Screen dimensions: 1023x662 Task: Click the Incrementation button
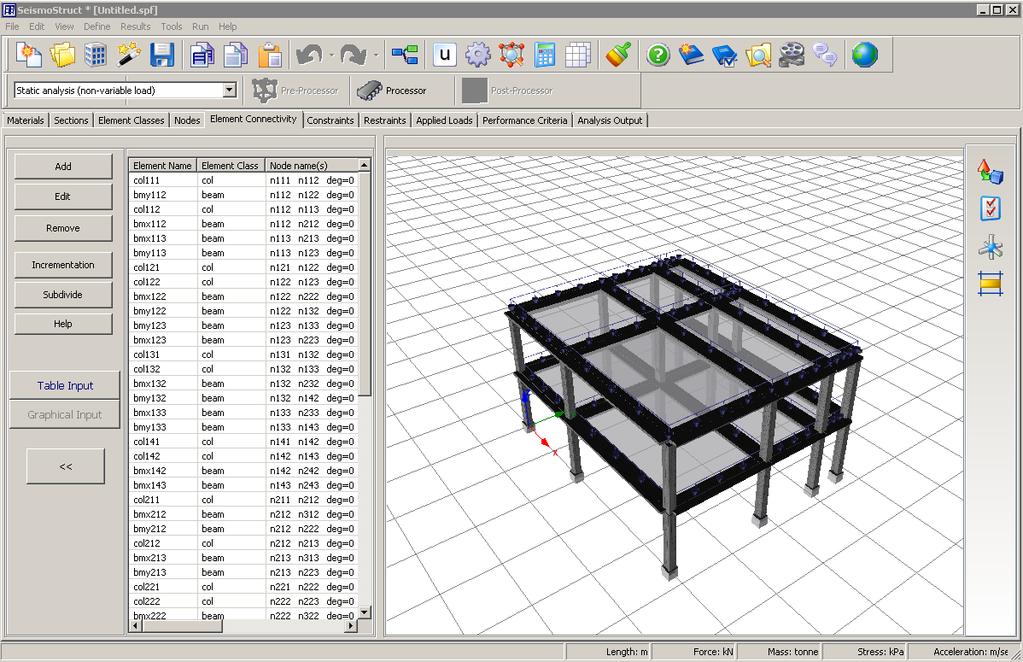tap(63, 265)
